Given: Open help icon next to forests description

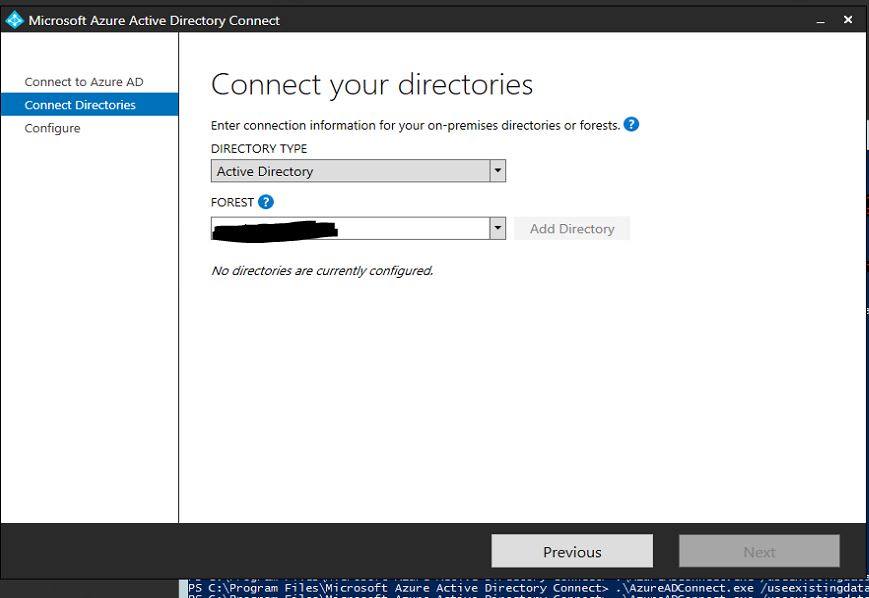Looking at the screenshot, I should (x=631, y=124).
